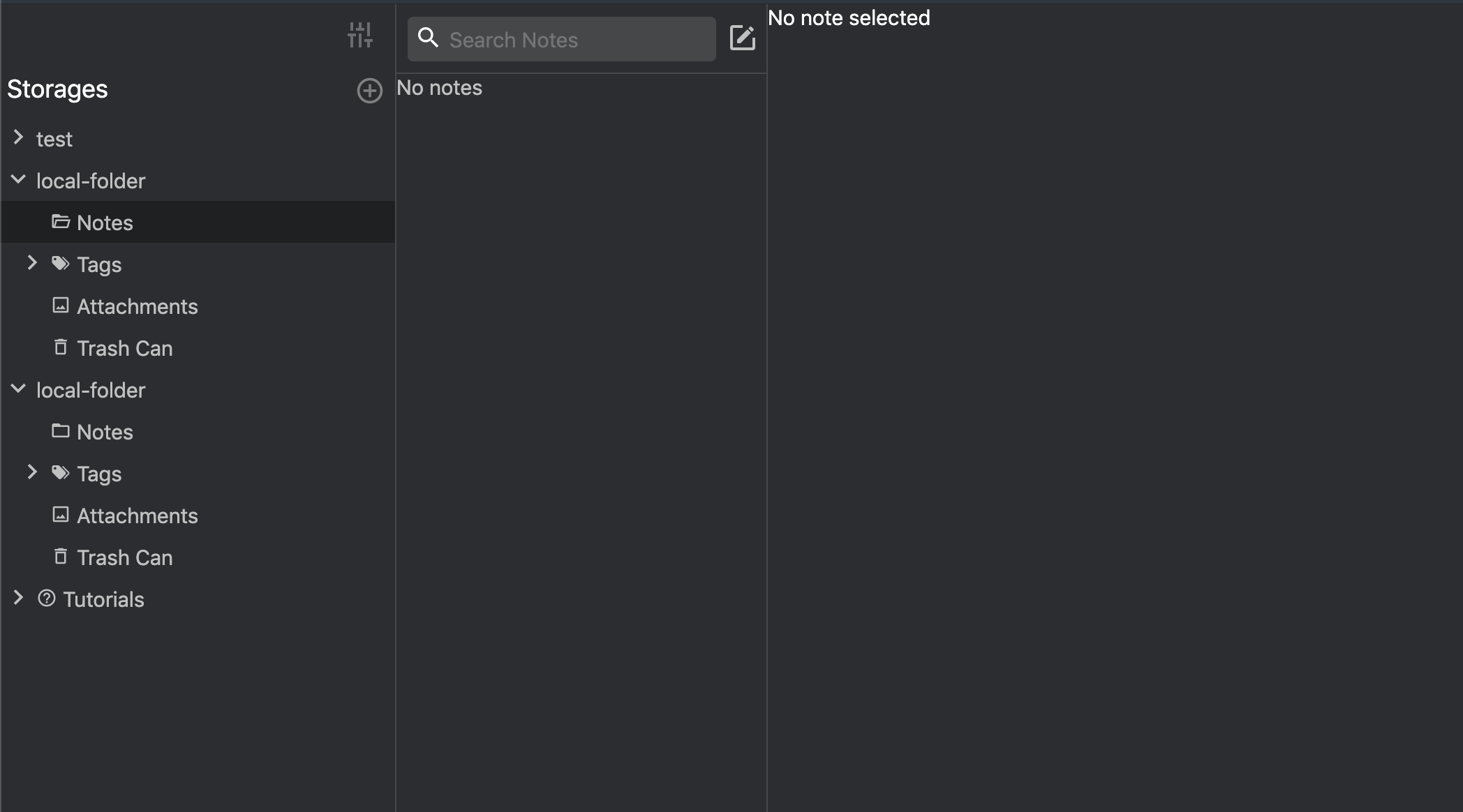The width and height of the screenshot is (1463, 812).
Task: Expand Tags under the first local-folder
Action: 31,263
